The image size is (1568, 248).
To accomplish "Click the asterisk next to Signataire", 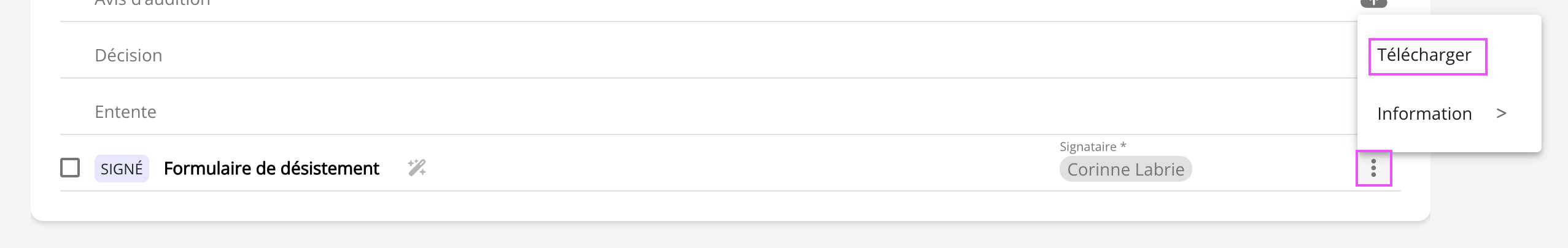I will pos(1123,146).
